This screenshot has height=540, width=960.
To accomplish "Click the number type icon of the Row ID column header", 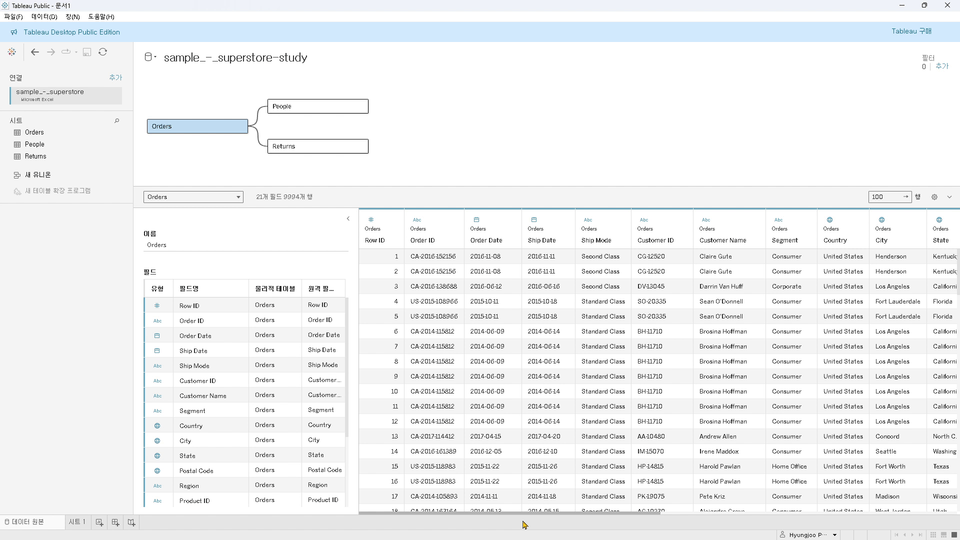I will click(370, 219).
